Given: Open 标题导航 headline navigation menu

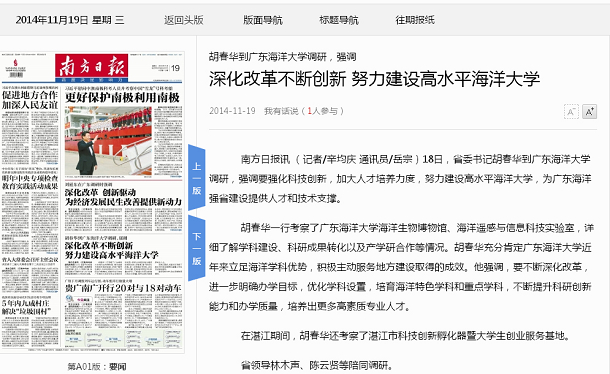Looking at the screenshot, I should [x=339, y=20].
